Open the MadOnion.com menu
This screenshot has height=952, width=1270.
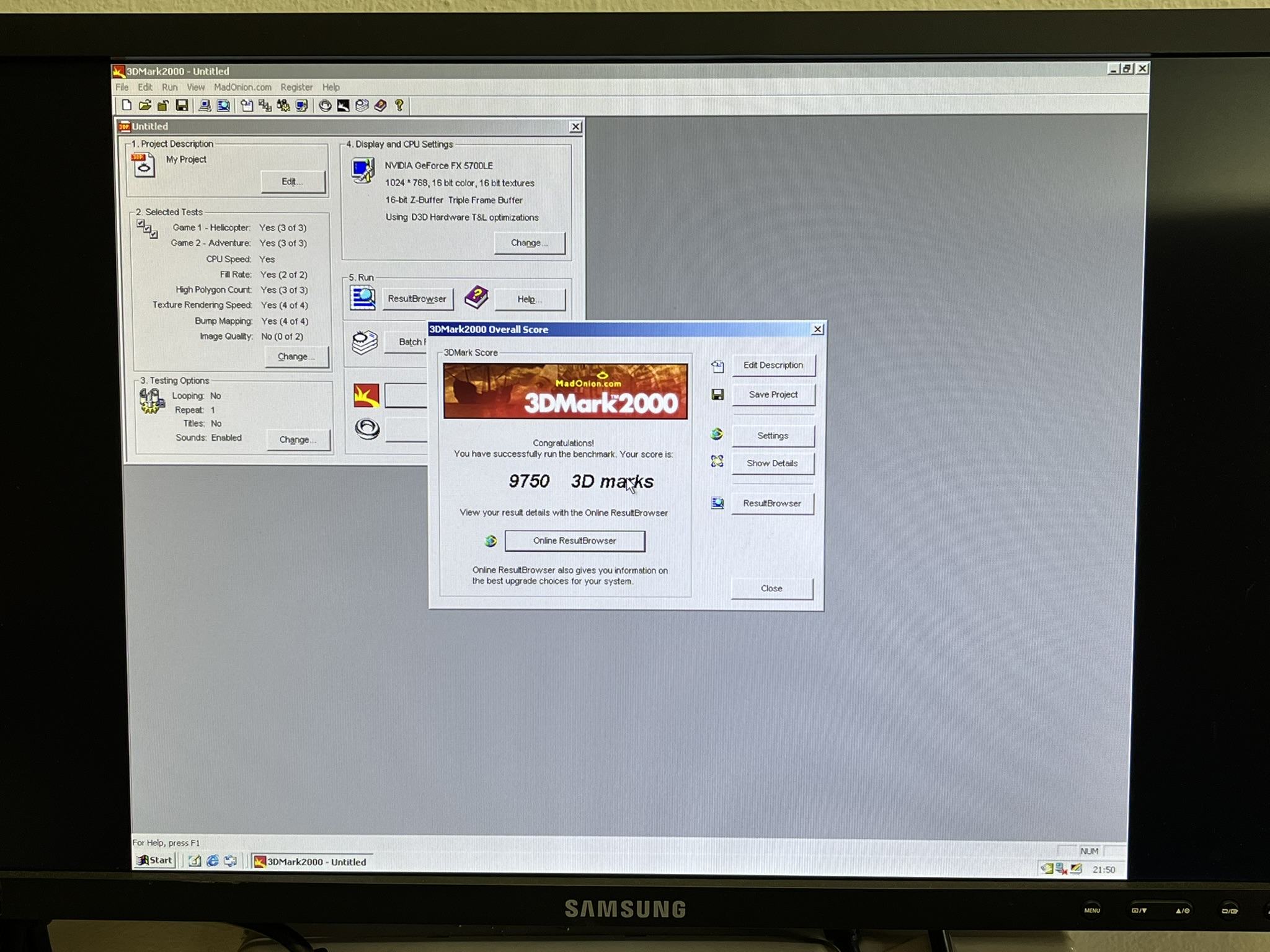click(242, 87)
